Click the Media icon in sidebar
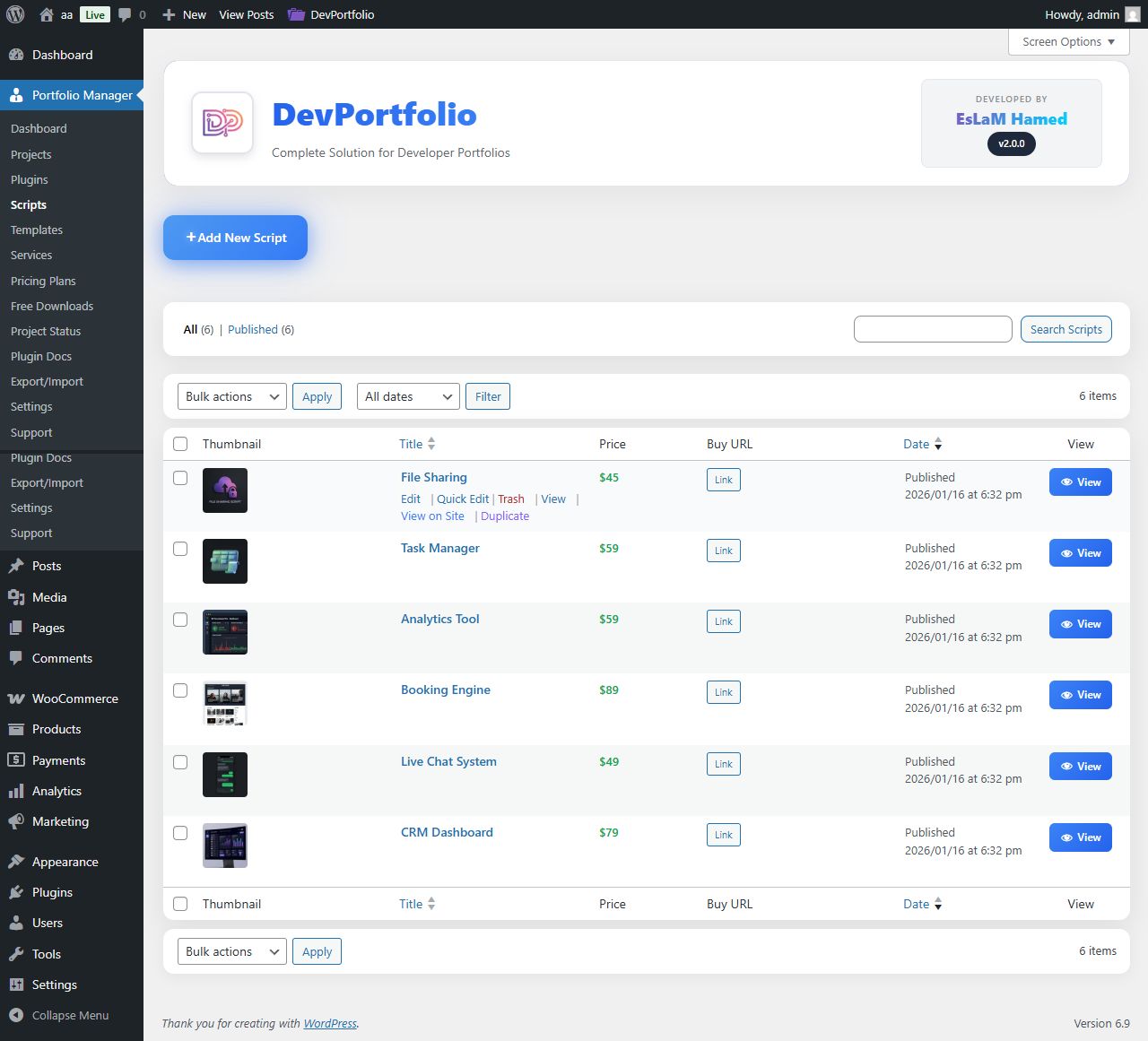1148x1041 pixels. pyautogui.click(x=16, y=597)
